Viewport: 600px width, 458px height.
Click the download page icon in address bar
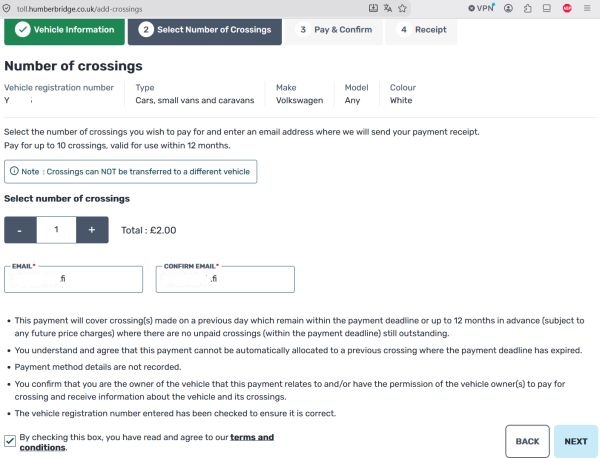click(373, 8)
